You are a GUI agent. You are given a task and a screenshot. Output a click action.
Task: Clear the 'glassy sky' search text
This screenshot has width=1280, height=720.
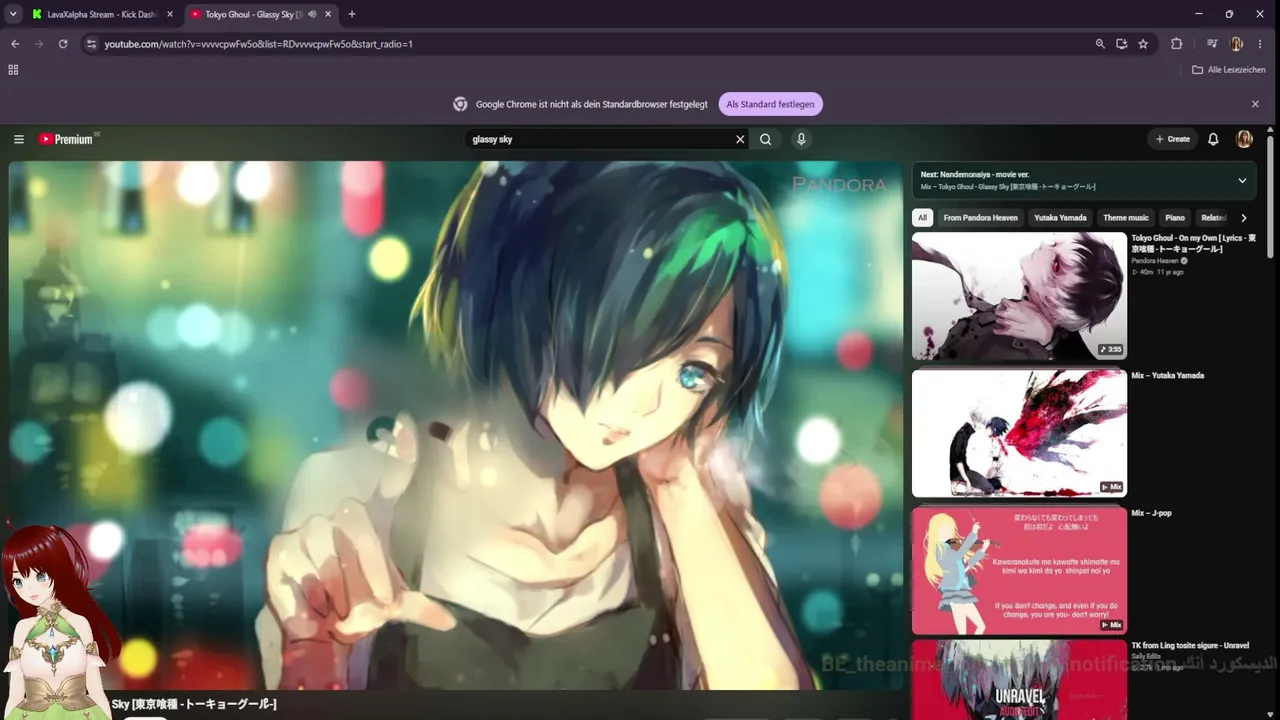click(740, 139)
